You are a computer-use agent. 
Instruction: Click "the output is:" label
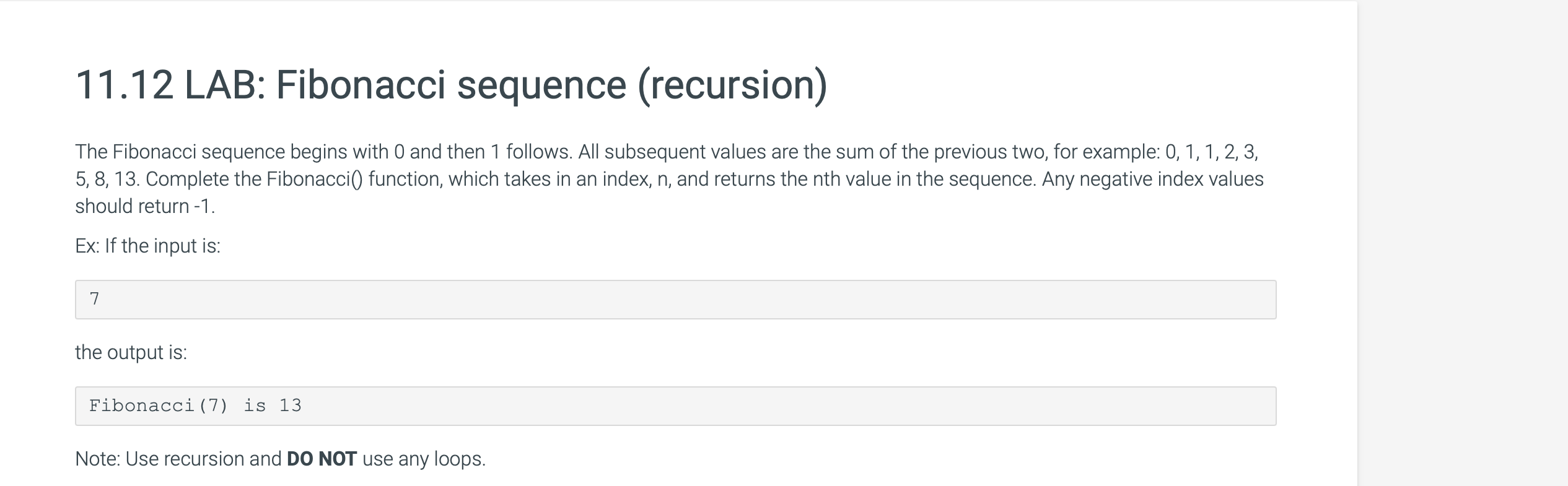click(131, 352)
